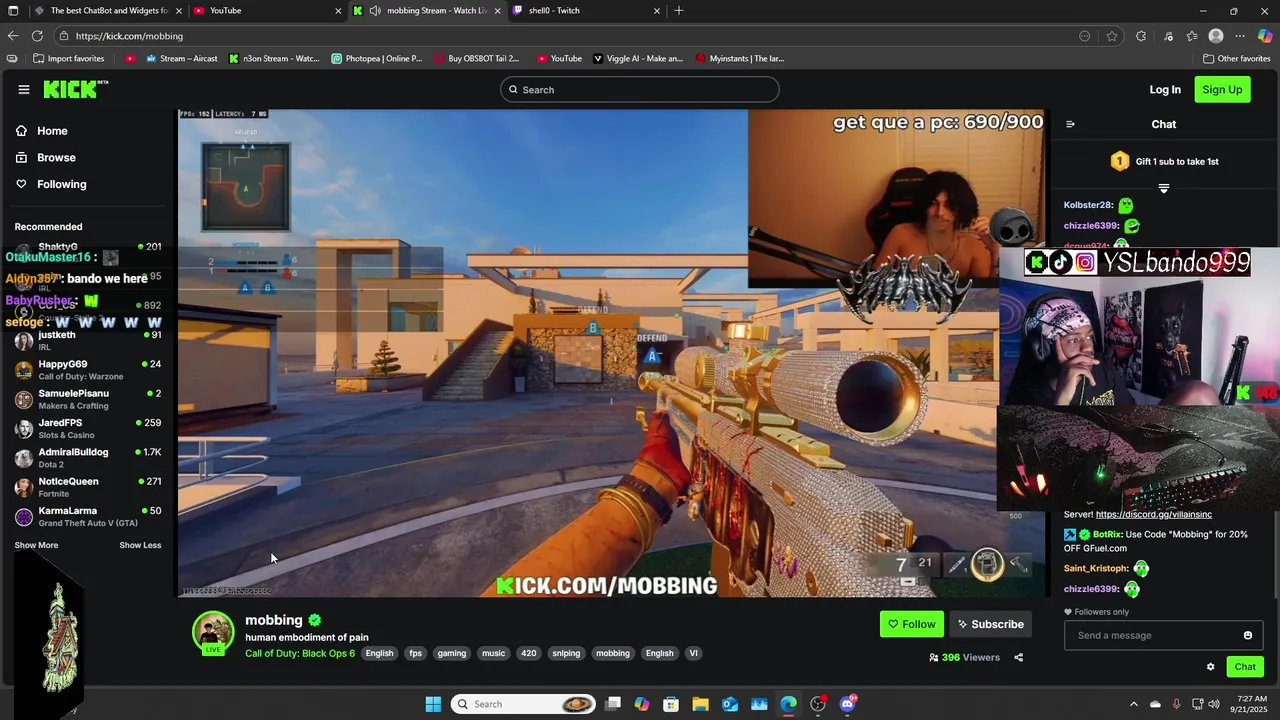The height and width of the screenshot is (720, 1280).
Task: Open Discord from the taskbar
Action: coord(848,704)
